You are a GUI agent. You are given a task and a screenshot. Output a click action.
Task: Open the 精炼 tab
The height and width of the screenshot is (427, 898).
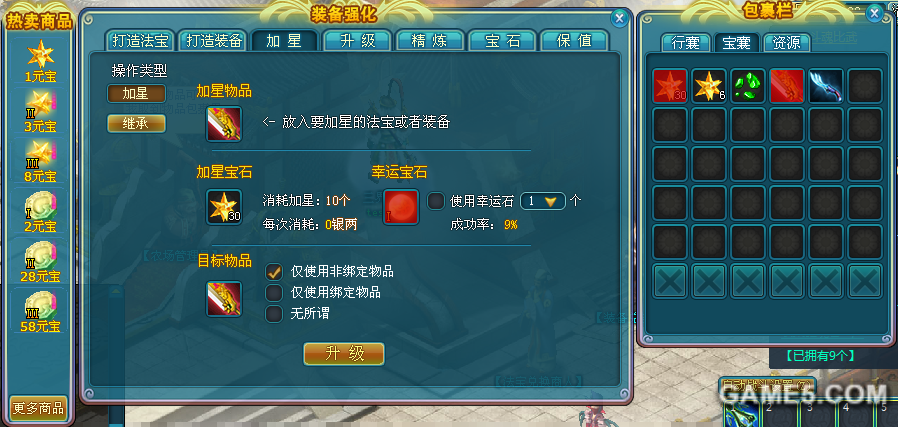tap(430, 41)
